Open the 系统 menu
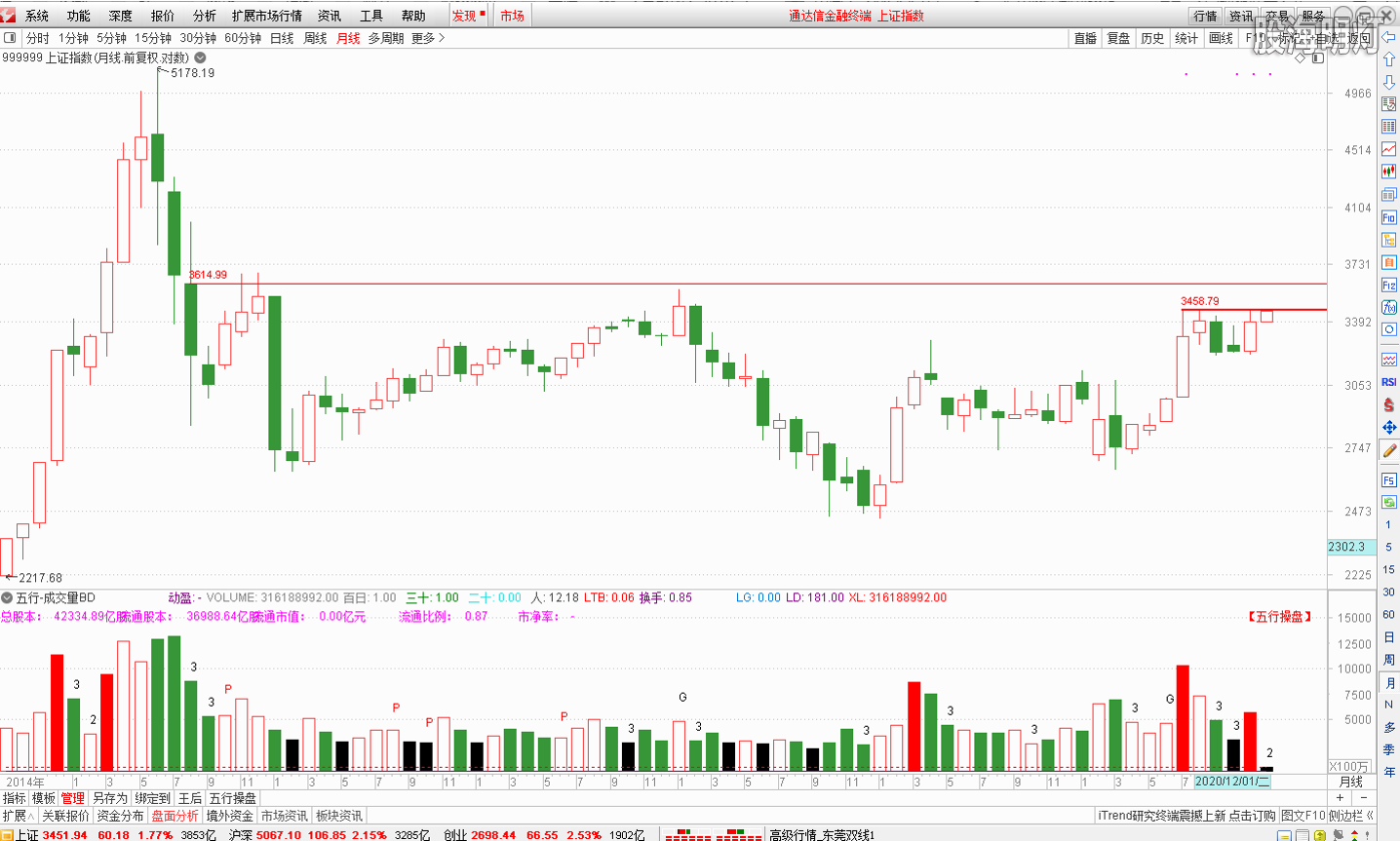1400x841 pixels. point(37,16)
